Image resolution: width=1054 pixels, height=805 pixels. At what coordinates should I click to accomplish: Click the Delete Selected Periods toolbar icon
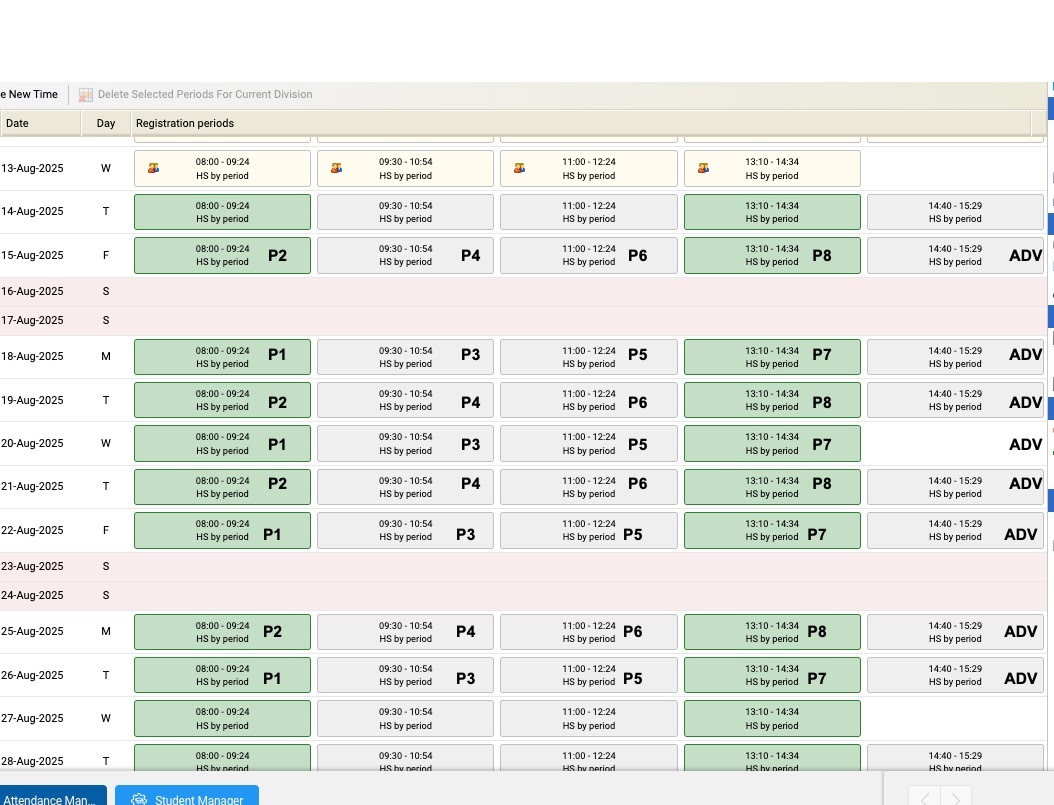click(86, 95)
